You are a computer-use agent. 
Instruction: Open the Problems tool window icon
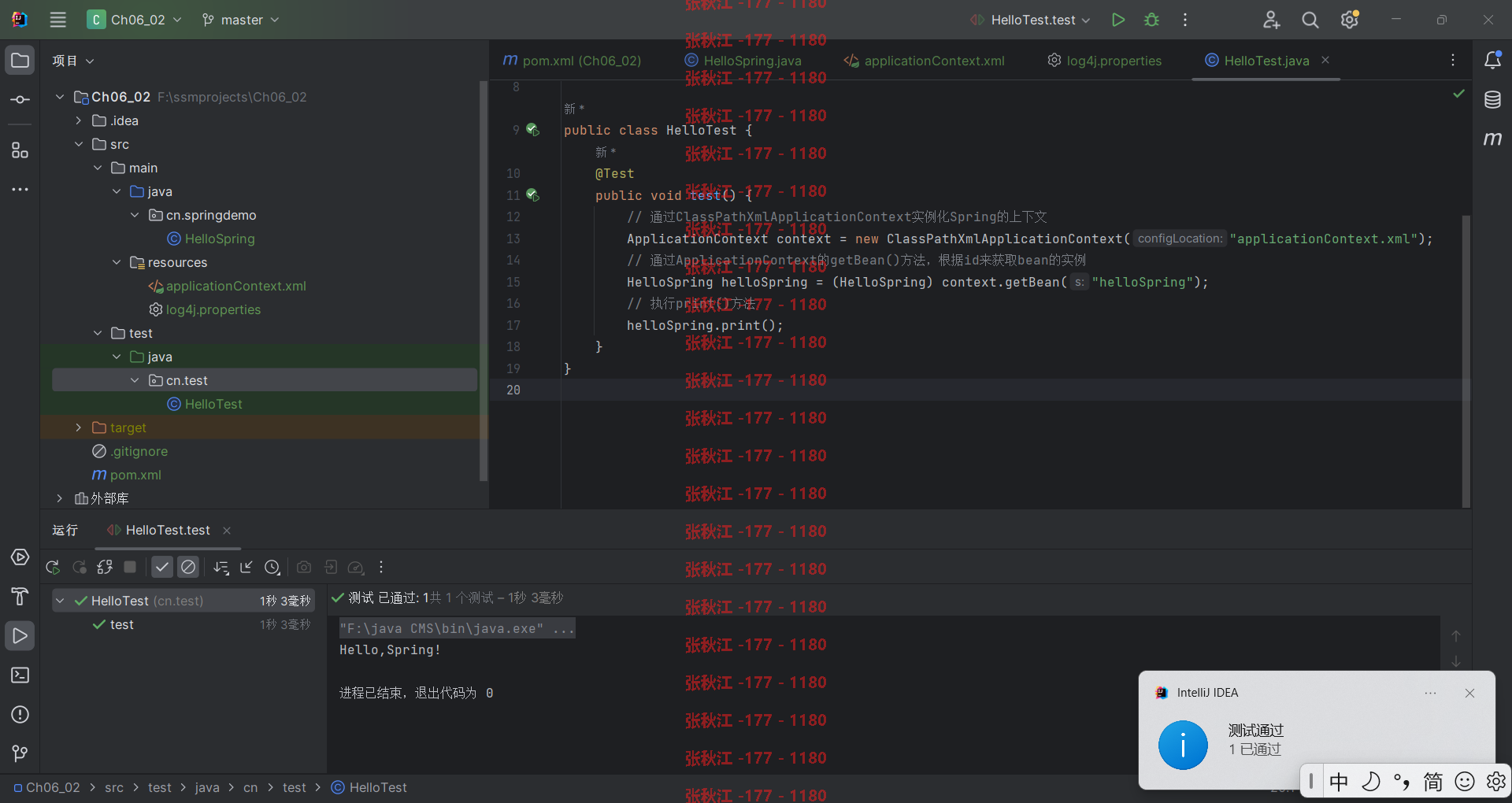tap(20, 715)
